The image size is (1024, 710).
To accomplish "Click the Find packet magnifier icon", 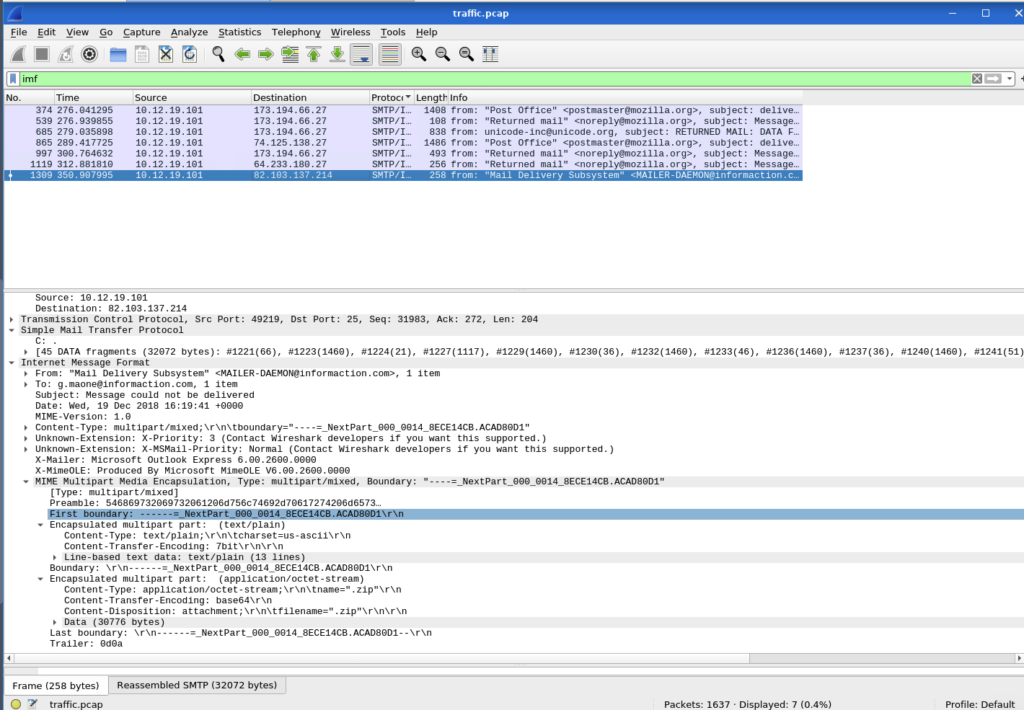I will pyautogui.click(x=219, y=54).
